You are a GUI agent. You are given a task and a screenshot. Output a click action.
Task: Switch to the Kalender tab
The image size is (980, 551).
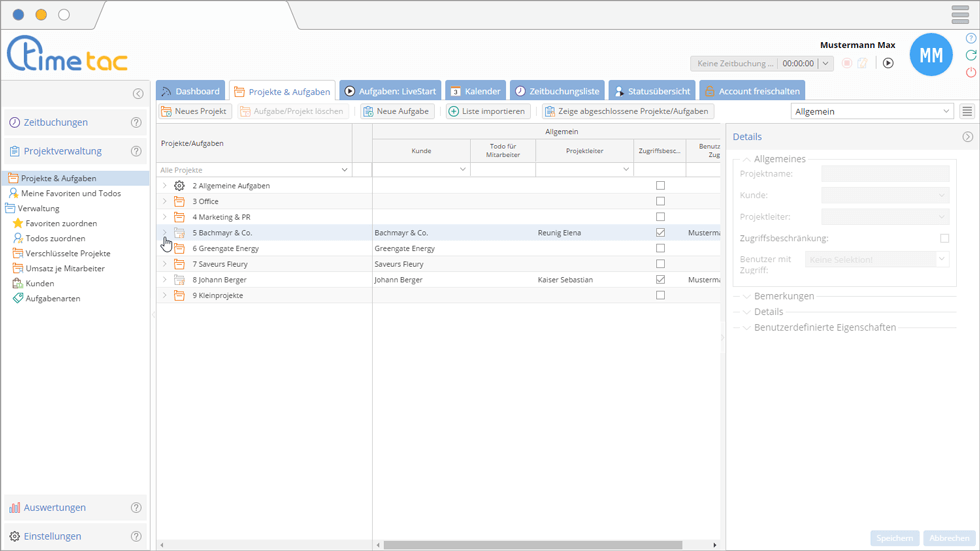click(474, 91)
